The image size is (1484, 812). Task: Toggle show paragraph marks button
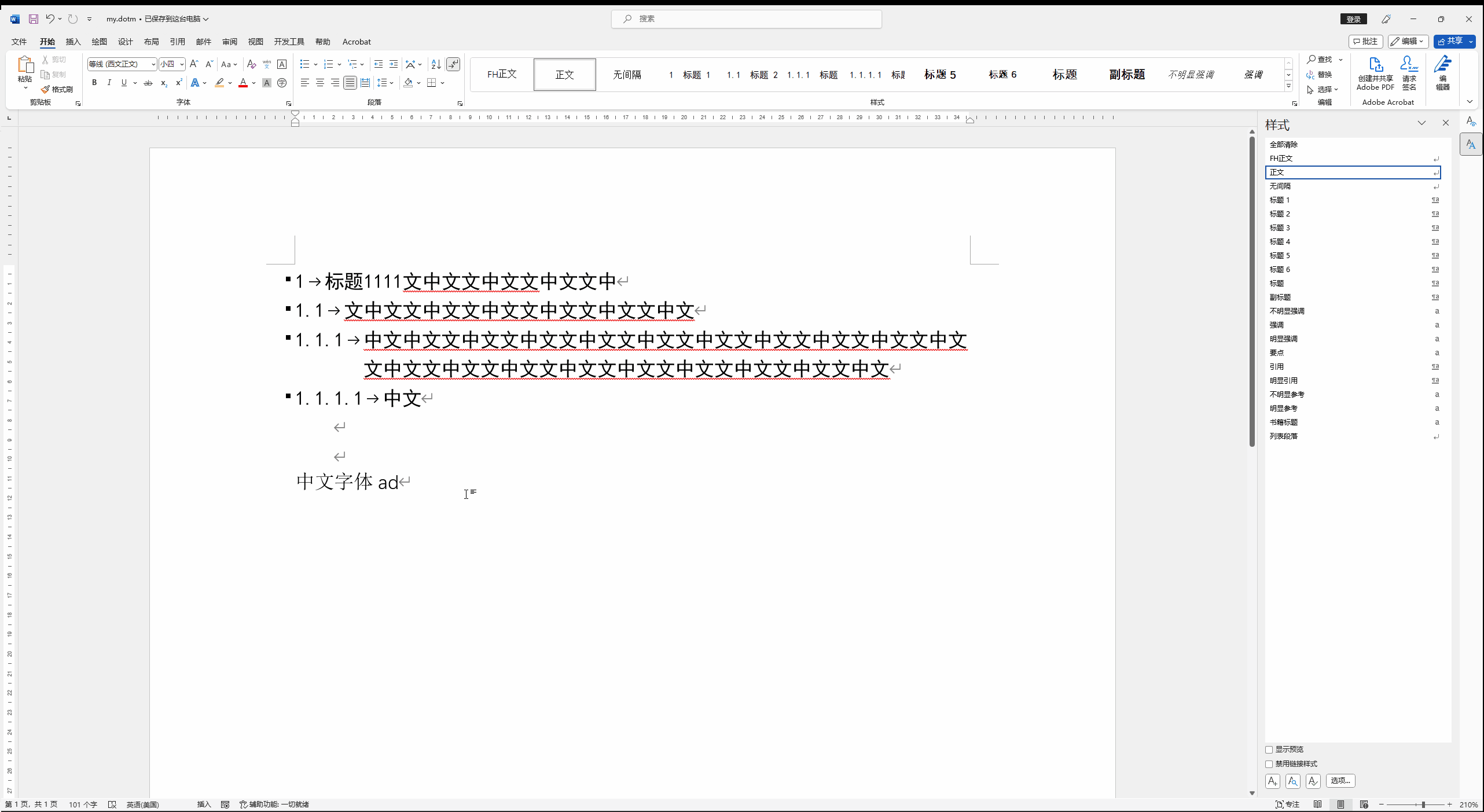(453, 64)
